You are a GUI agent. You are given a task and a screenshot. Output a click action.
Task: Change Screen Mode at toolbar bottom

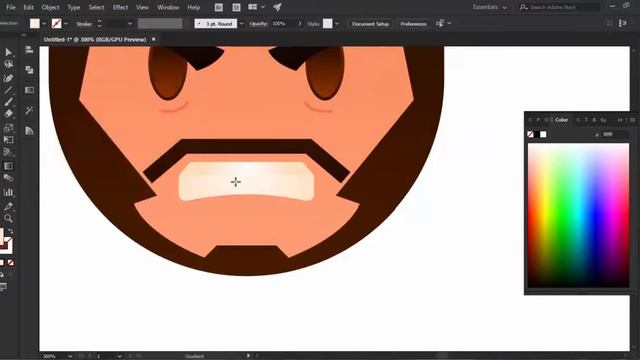[4, 287]
